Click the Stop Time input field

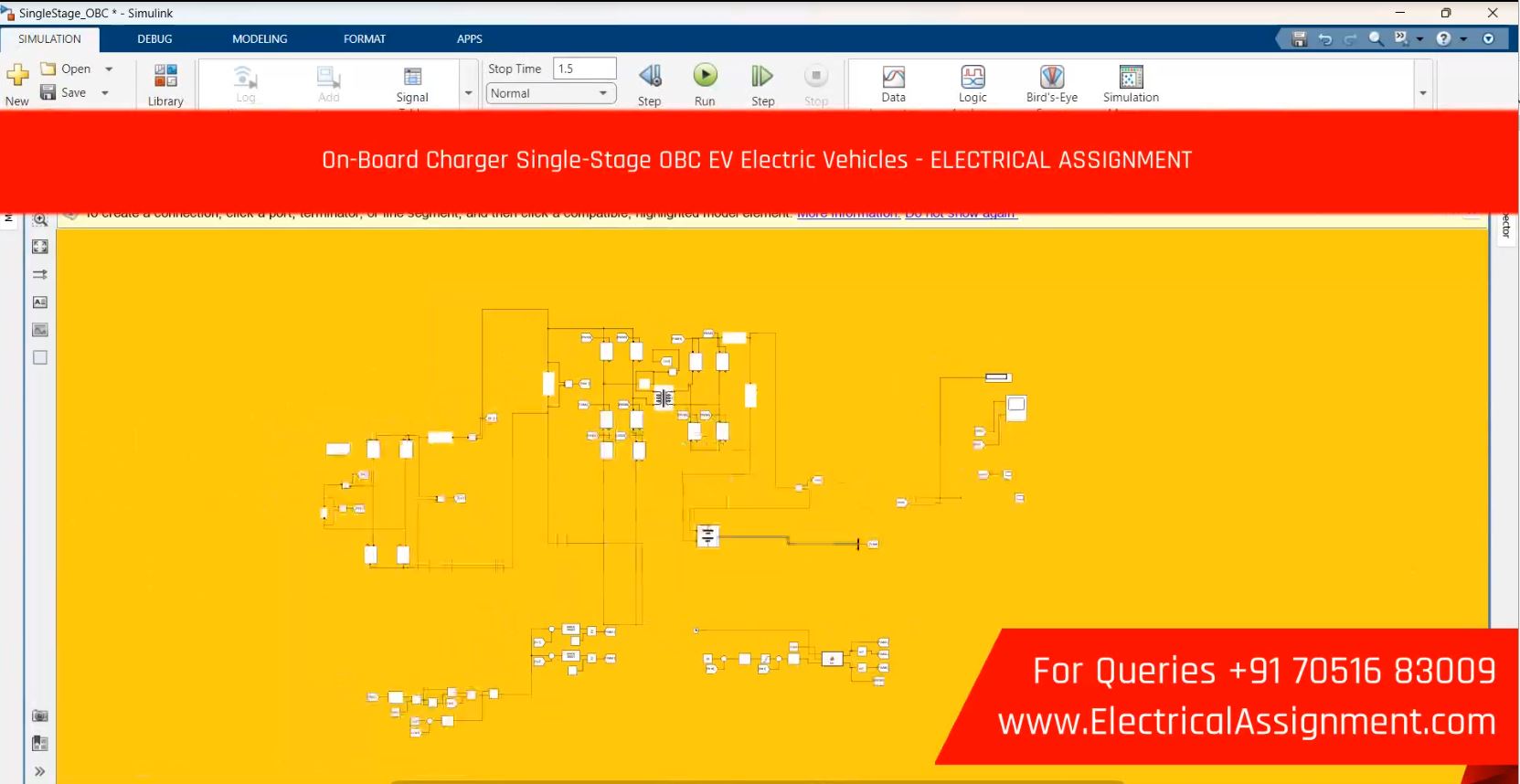(x=585, y=69)
